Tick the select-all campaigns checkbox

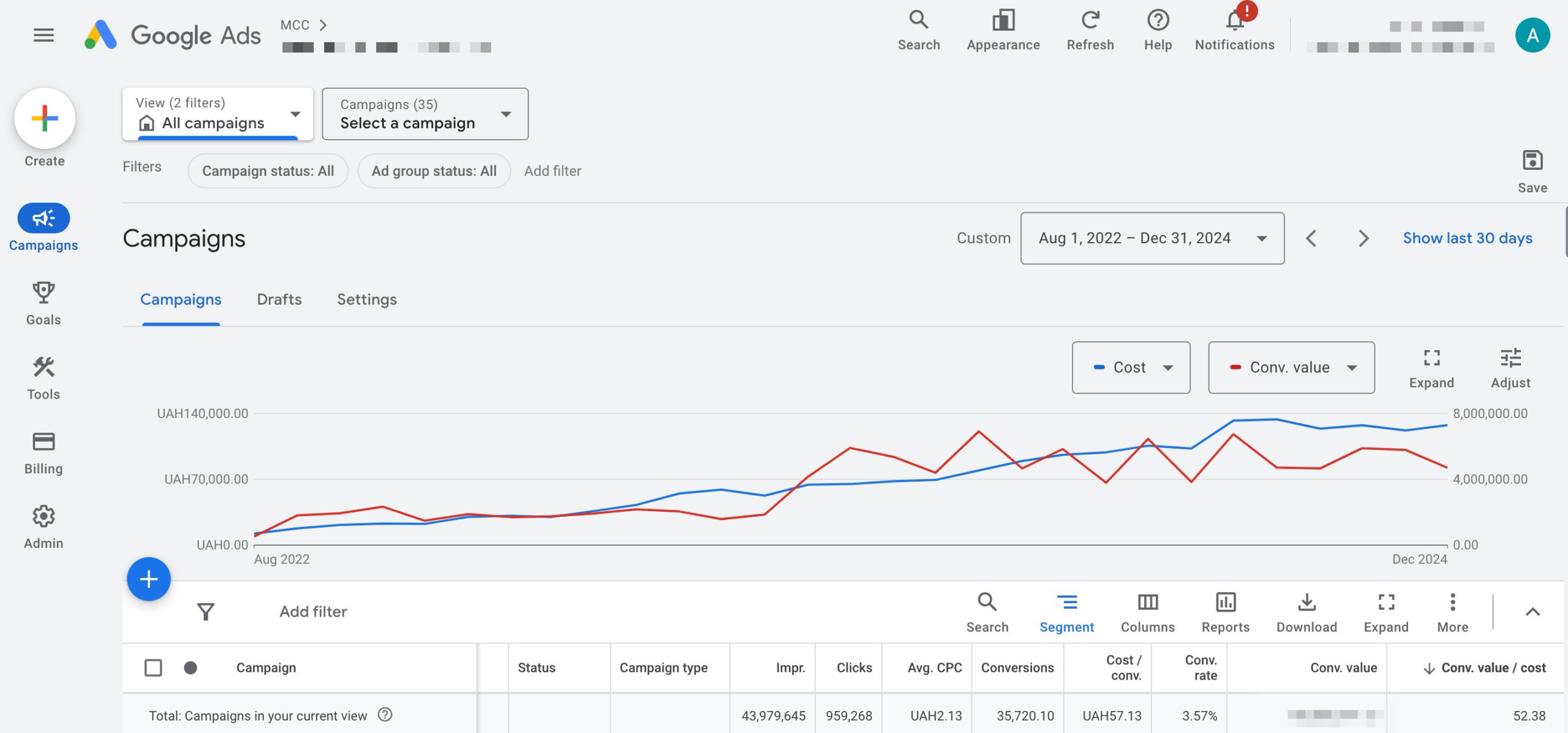(x=153, y=667)
